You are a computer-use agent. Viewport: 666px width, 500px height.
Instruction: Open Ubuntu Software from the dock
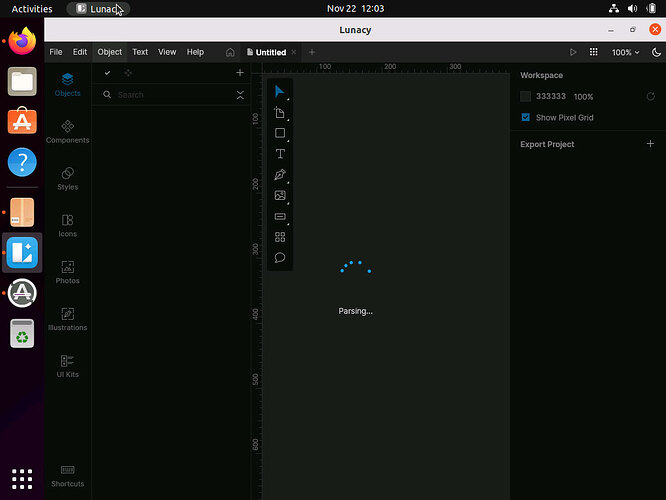click(22, 121)
